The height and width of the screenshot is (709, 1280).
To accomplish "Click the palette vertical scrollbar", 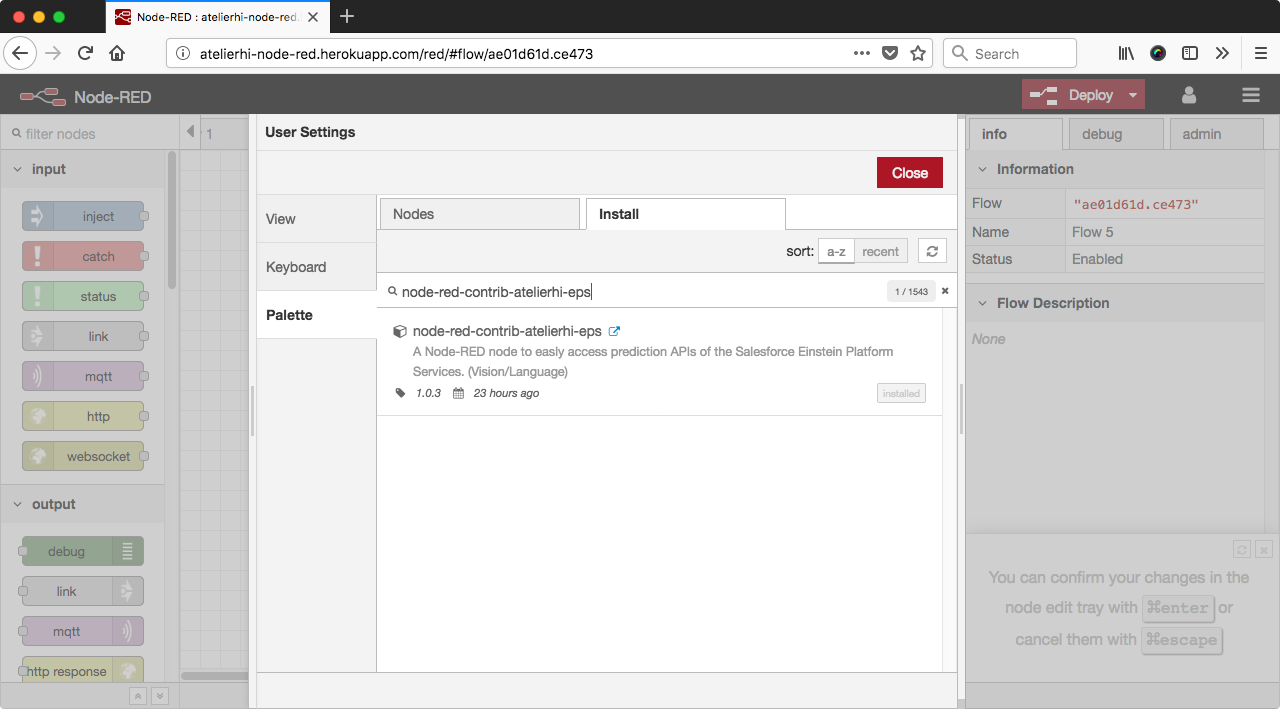I will pos(172,220).
